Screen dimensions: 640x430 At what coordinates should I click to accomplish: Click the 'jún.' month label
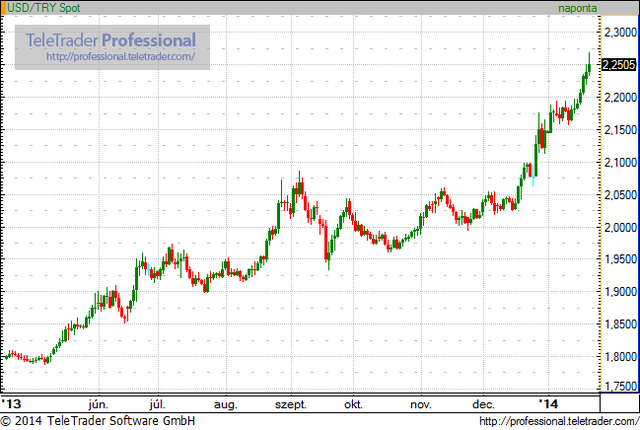[98, 404]
